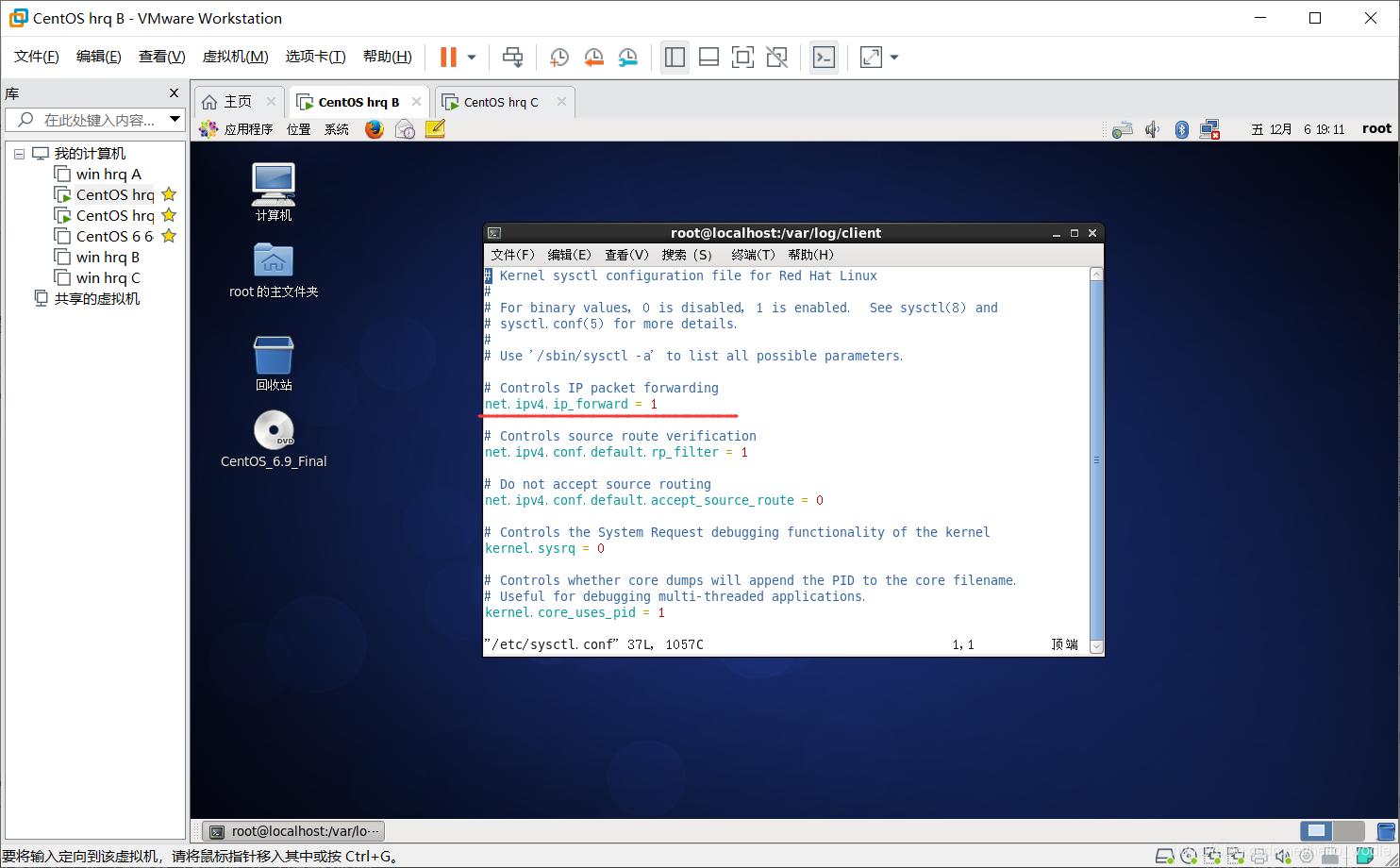Image resolution: width=1400 pixels, height=868 pixels.
Task: Close the 主页 tab
Action: [x=271, y=102]
